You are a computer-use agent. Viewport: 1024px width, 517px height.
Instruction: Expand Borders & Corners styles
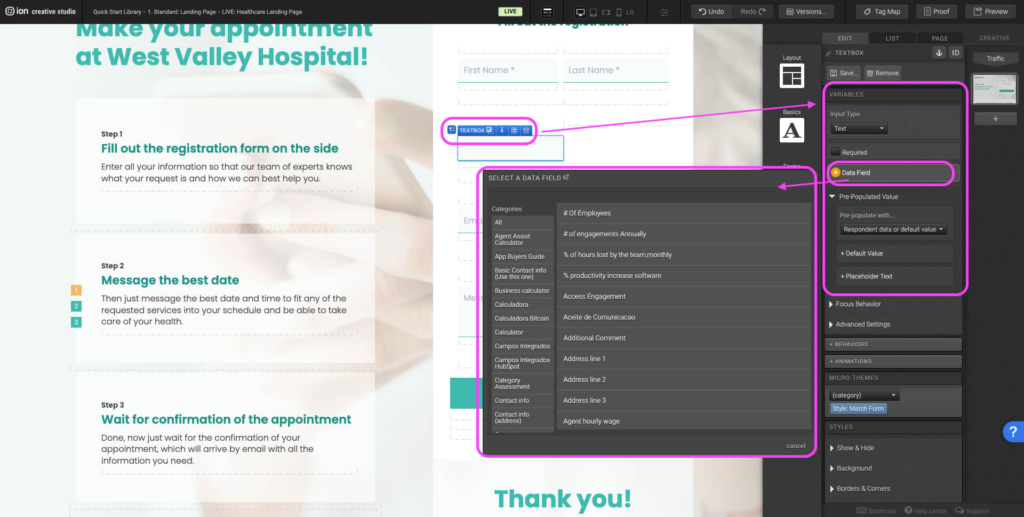click(x=859, y=488)
